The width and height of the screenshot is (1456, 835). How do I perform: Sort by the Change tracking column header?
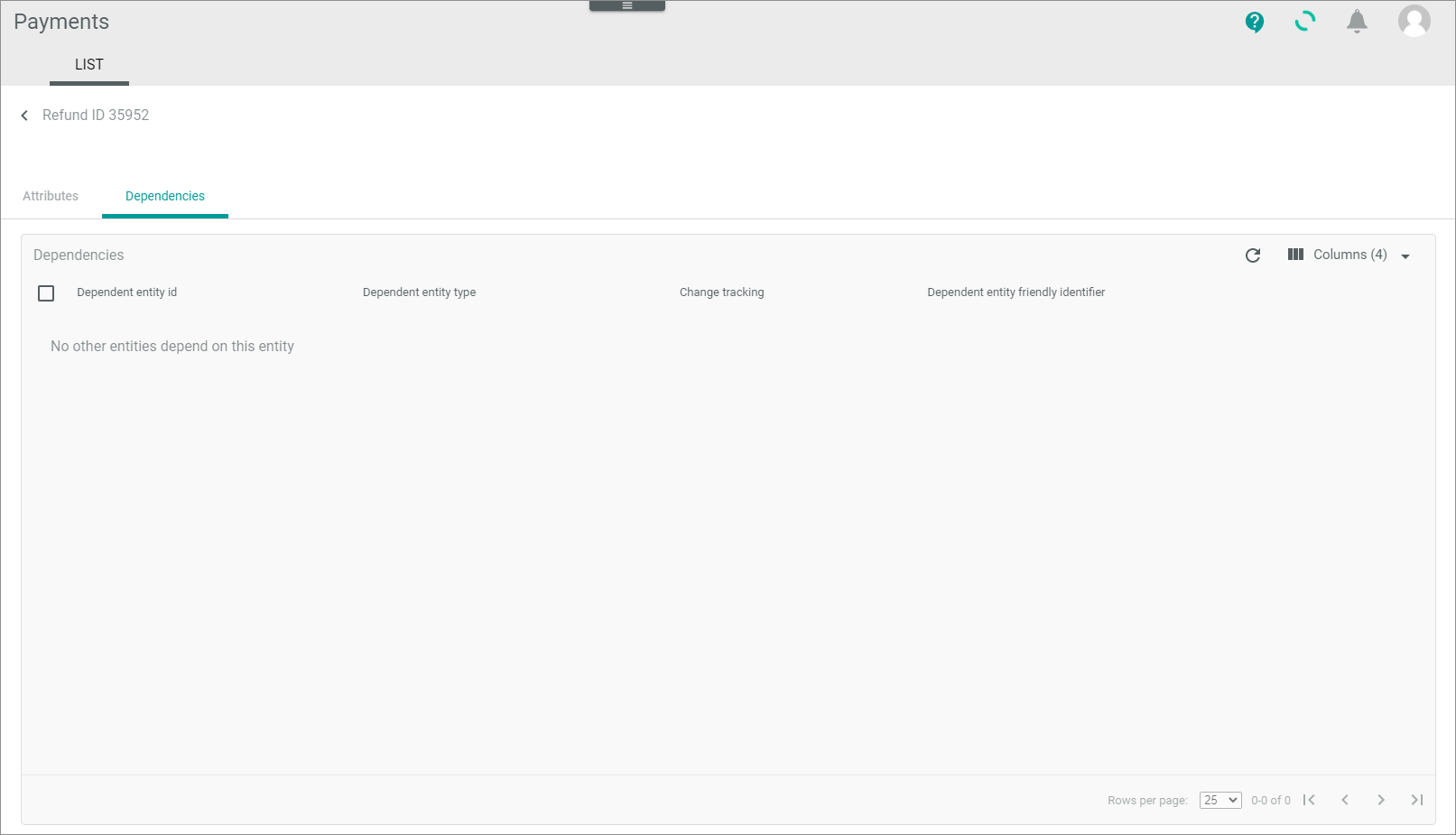click(721, 292)
